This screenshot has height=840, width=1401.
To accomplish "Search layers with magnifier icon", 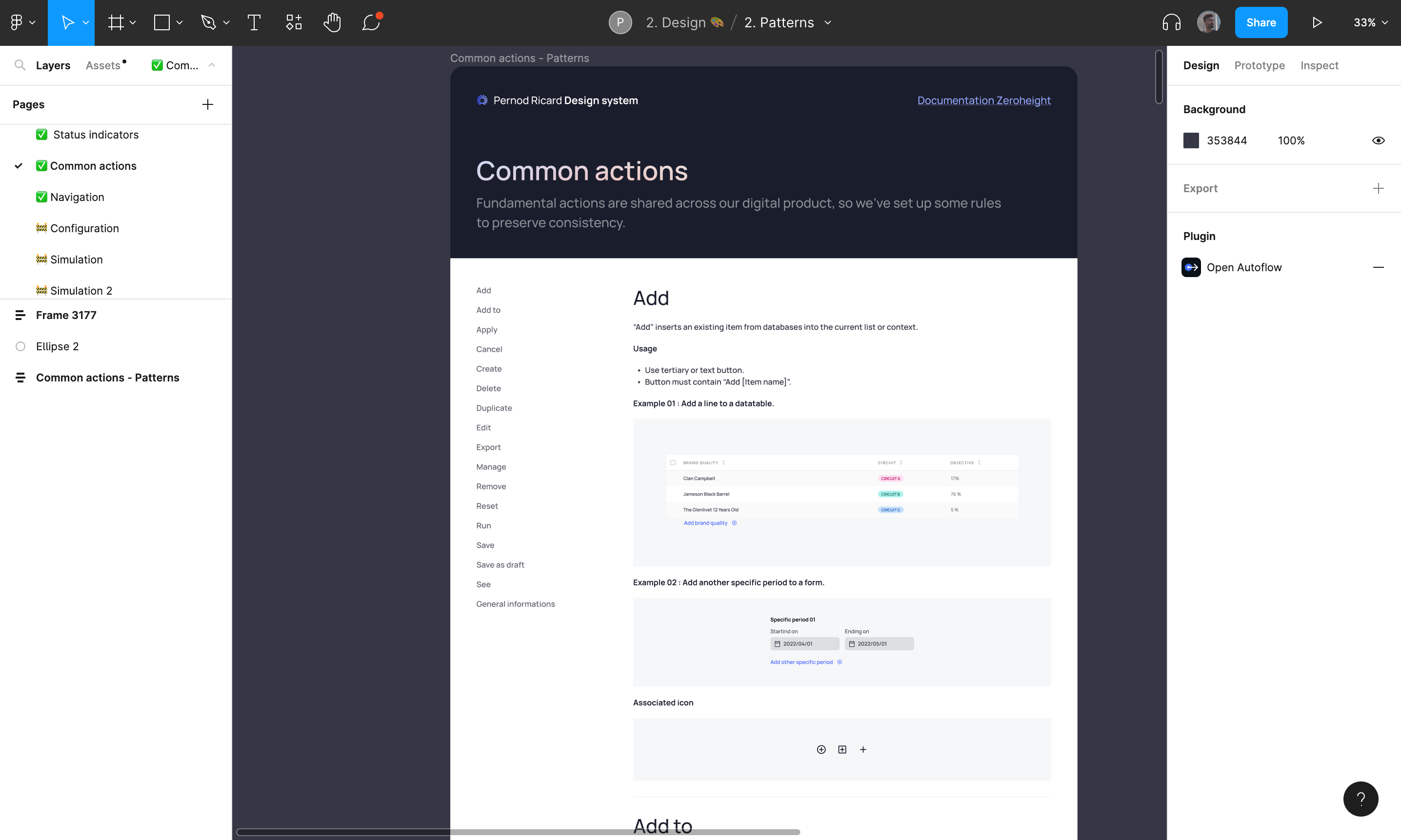I will click(x=20, y=65).
